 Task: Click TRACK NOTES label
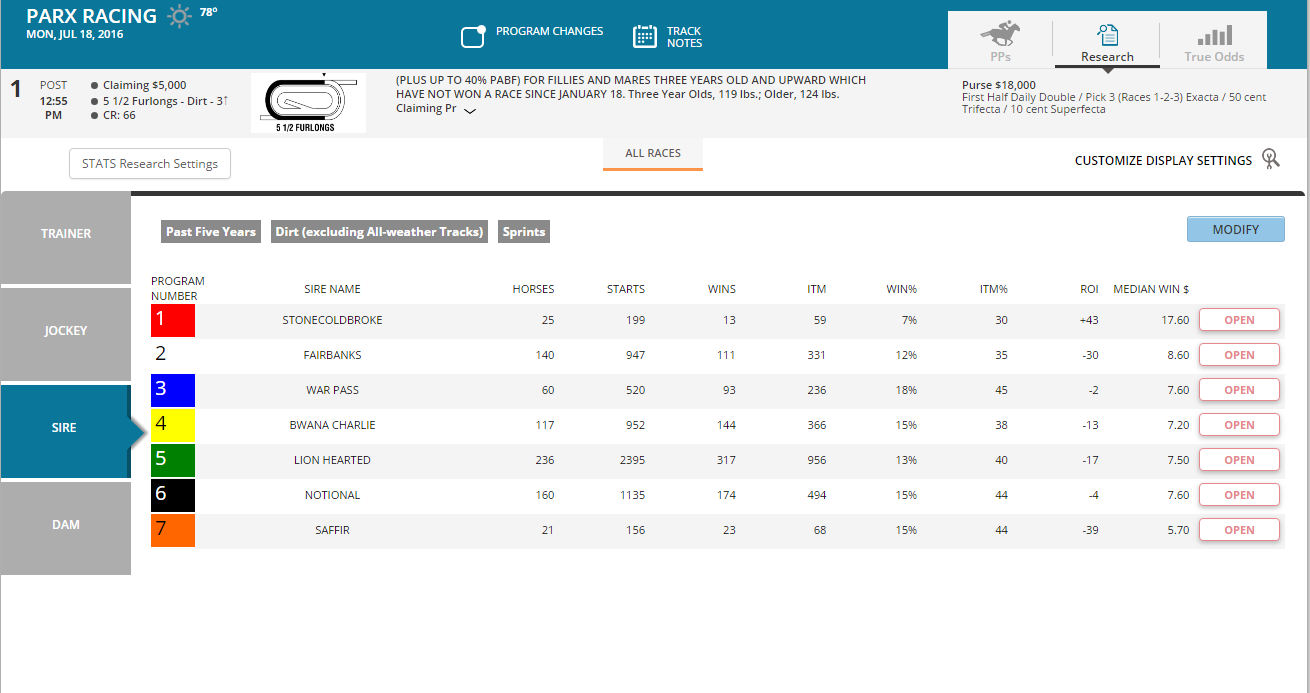click(685, 37)
